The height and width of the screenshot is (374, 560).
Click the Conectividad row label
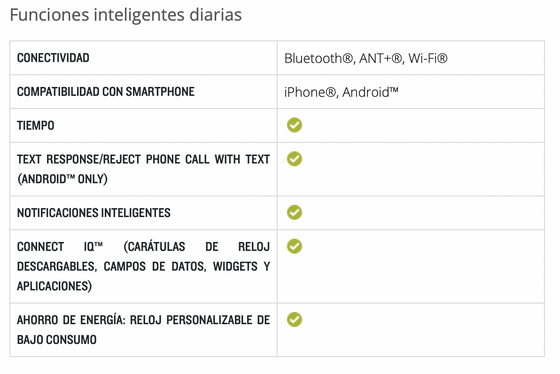53,58
